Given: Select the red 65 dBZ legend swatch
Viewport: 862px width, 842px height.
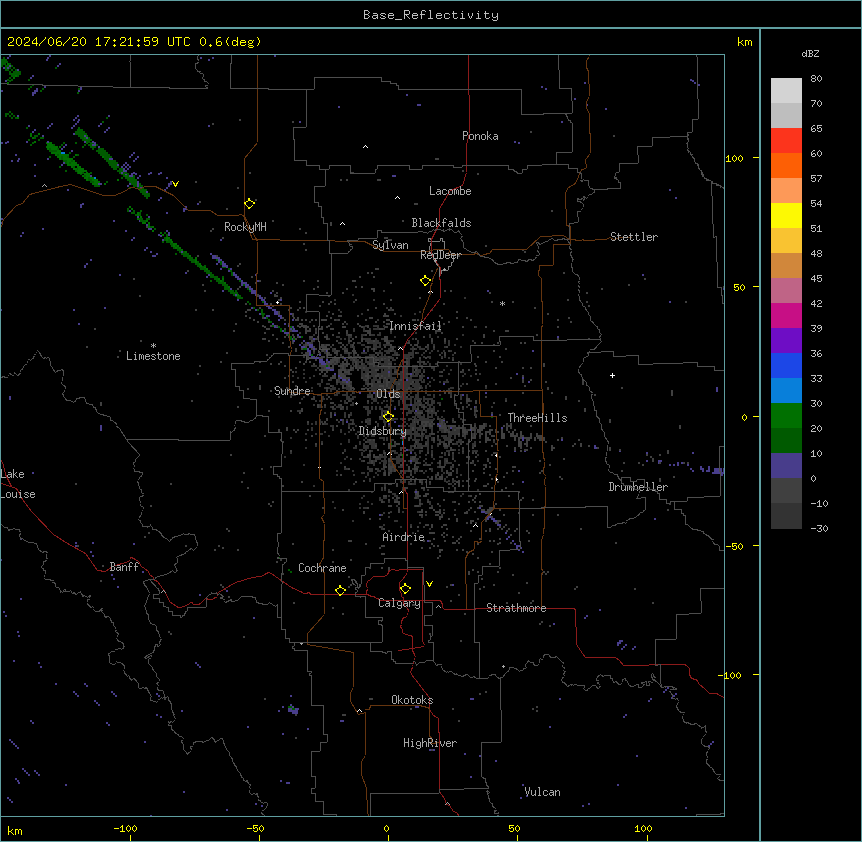Looking at the screenshot, I should 786,140.
